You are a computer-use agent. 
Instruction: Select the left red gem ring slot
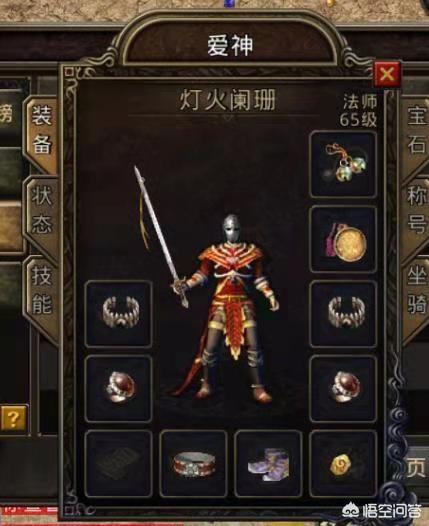pos(118,389)
